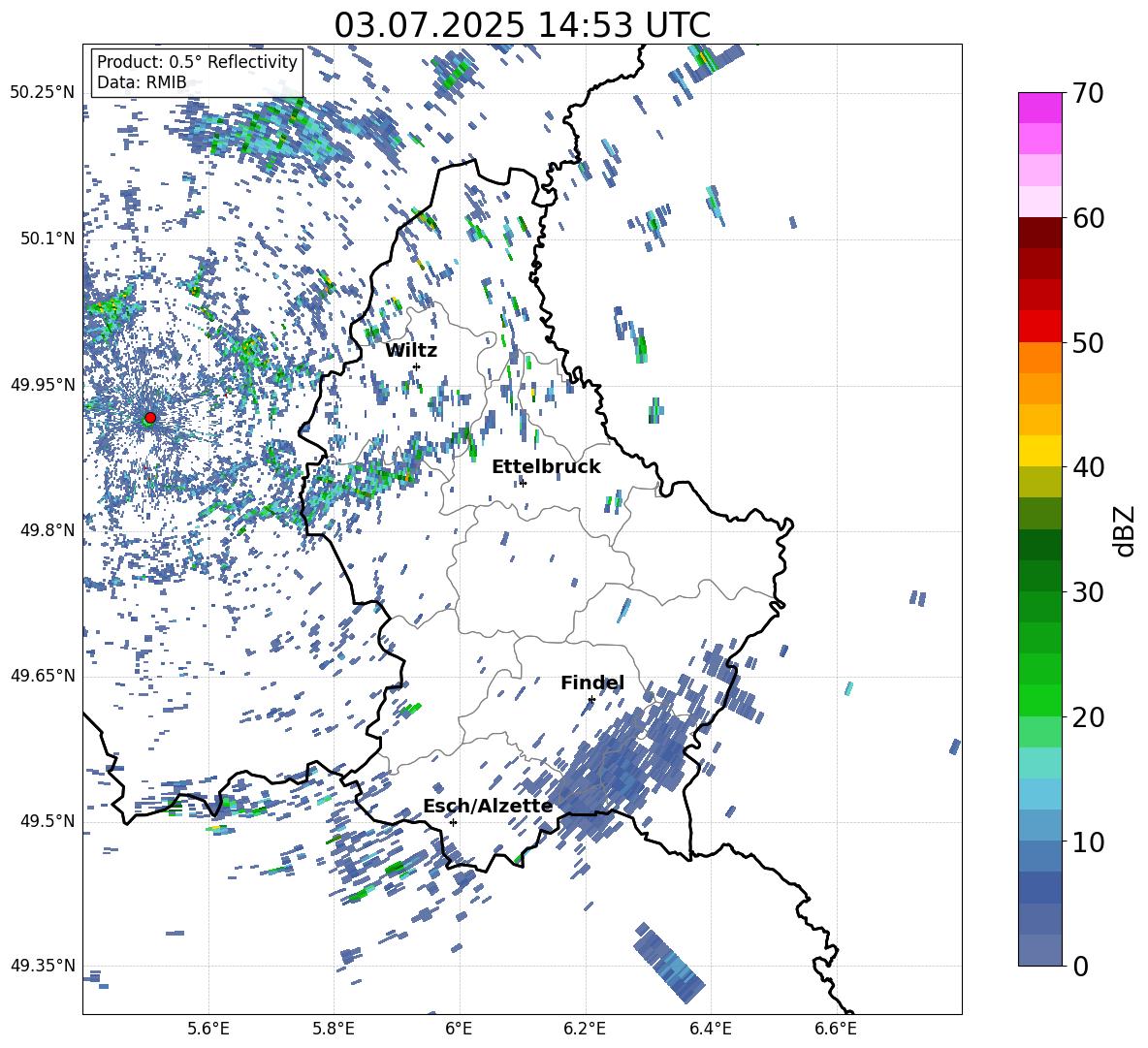1148x1048 pixels.
Task: Click the Ettelbruck city label
Action: [546, 467]
